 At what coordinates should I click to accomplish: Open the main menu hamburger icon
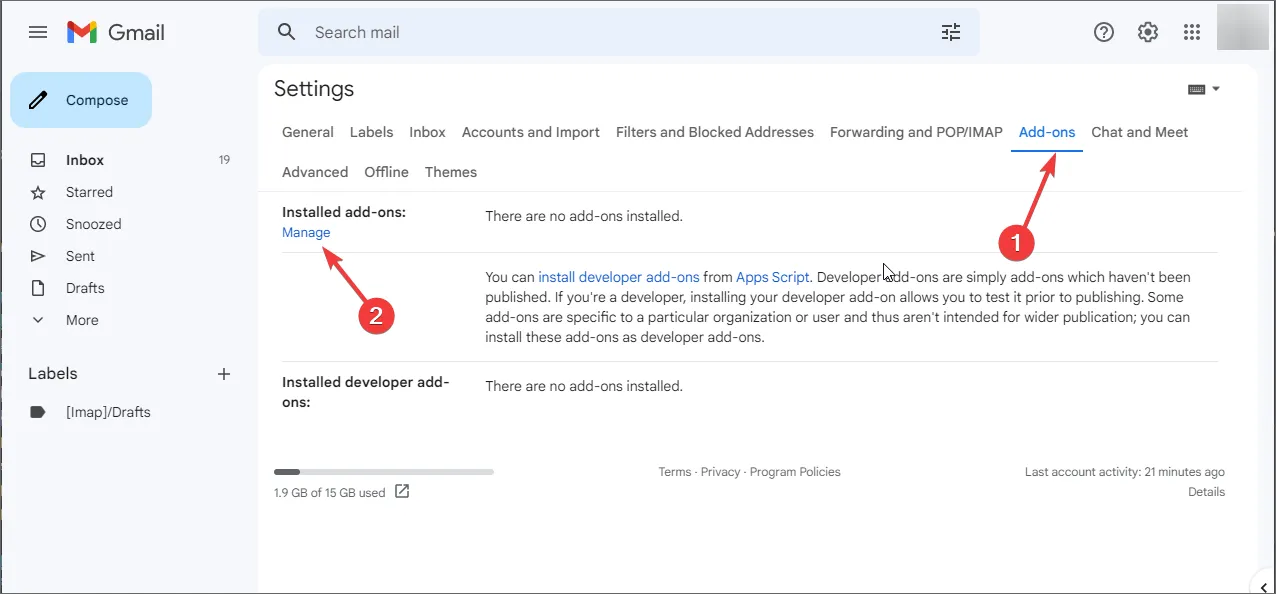38,32
